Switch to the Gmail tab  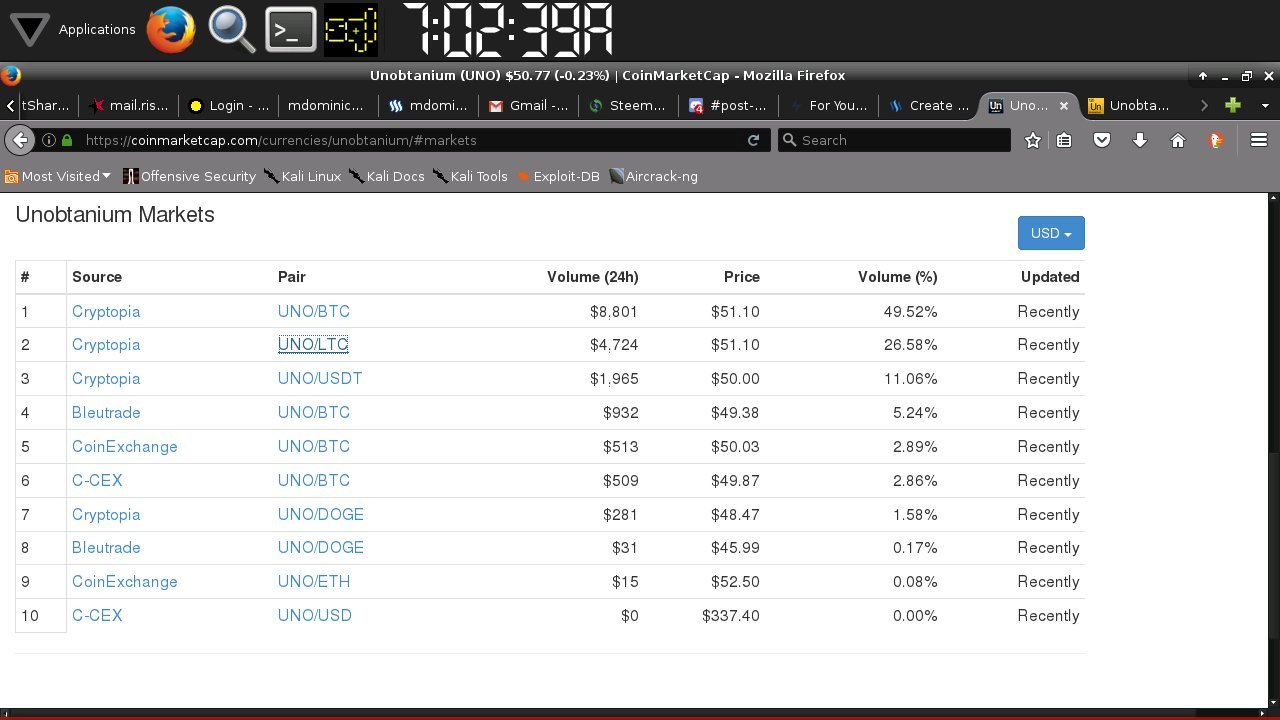tap(529, 105)
